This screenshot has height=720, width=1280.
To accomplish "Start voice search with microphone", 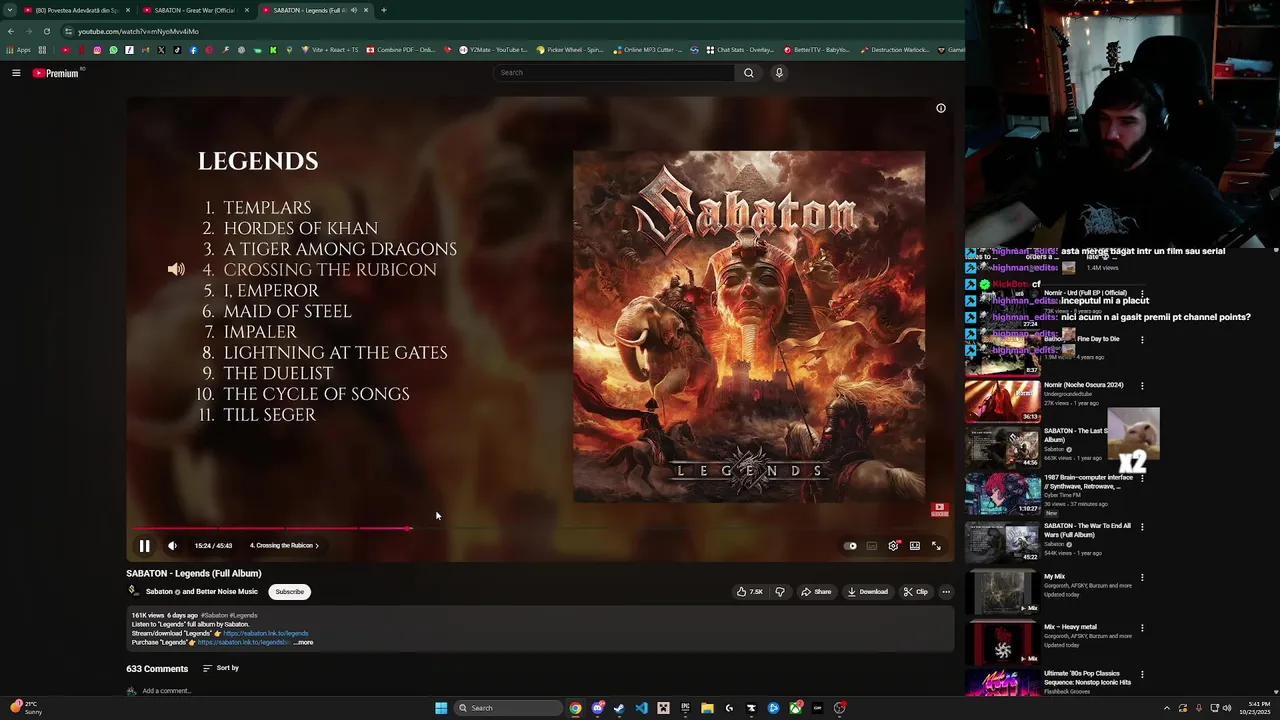I will point(779,73).
